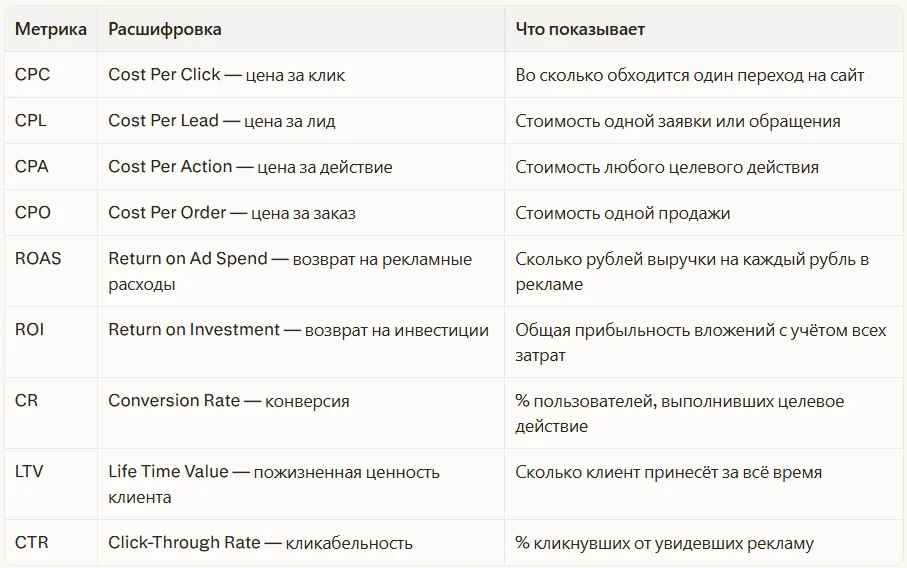
Task: Click the Стоимость одной продажи cell
Action: point(622,213)
